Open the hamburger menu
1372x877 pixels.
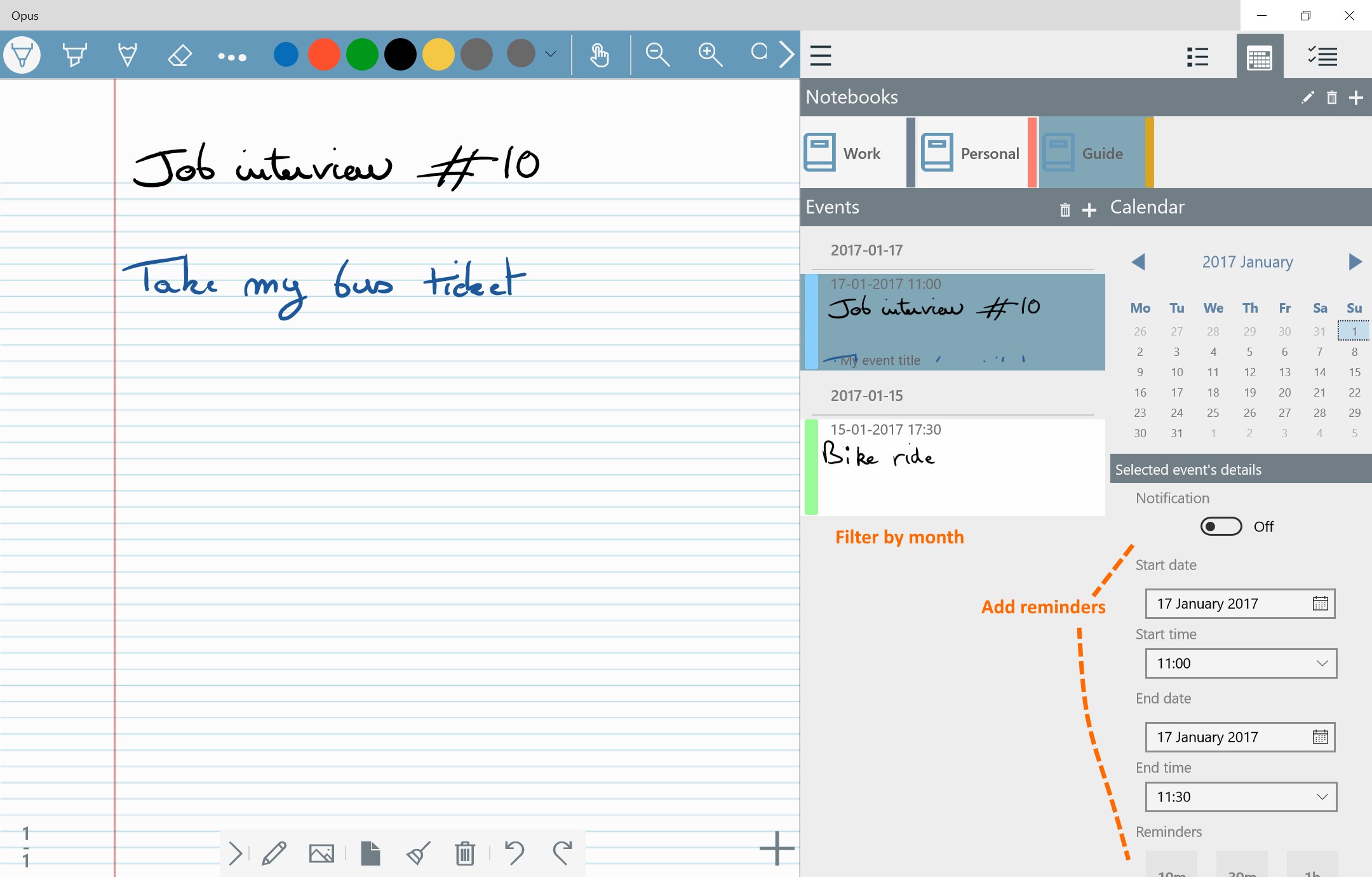[x=821, y=55]
